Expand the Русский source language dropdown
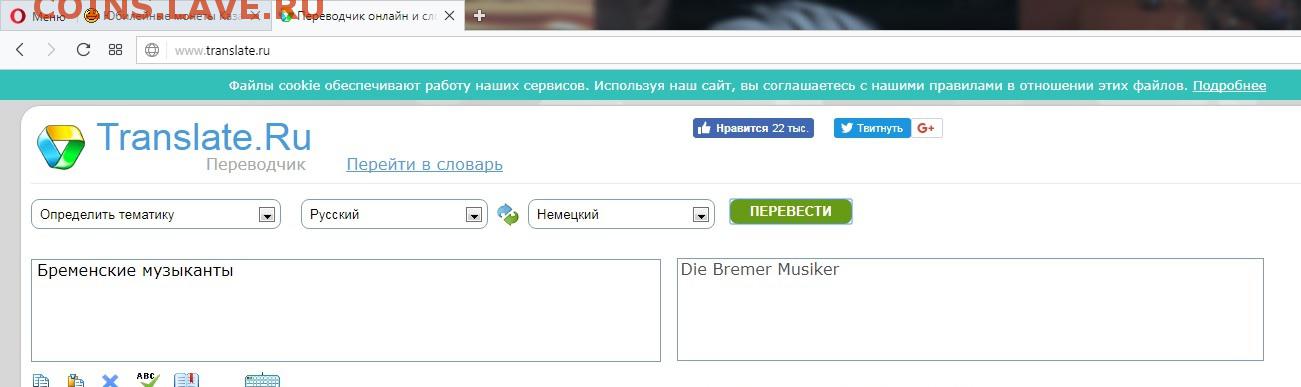Viewport: 1301px width, 387px height. (394, 214)
